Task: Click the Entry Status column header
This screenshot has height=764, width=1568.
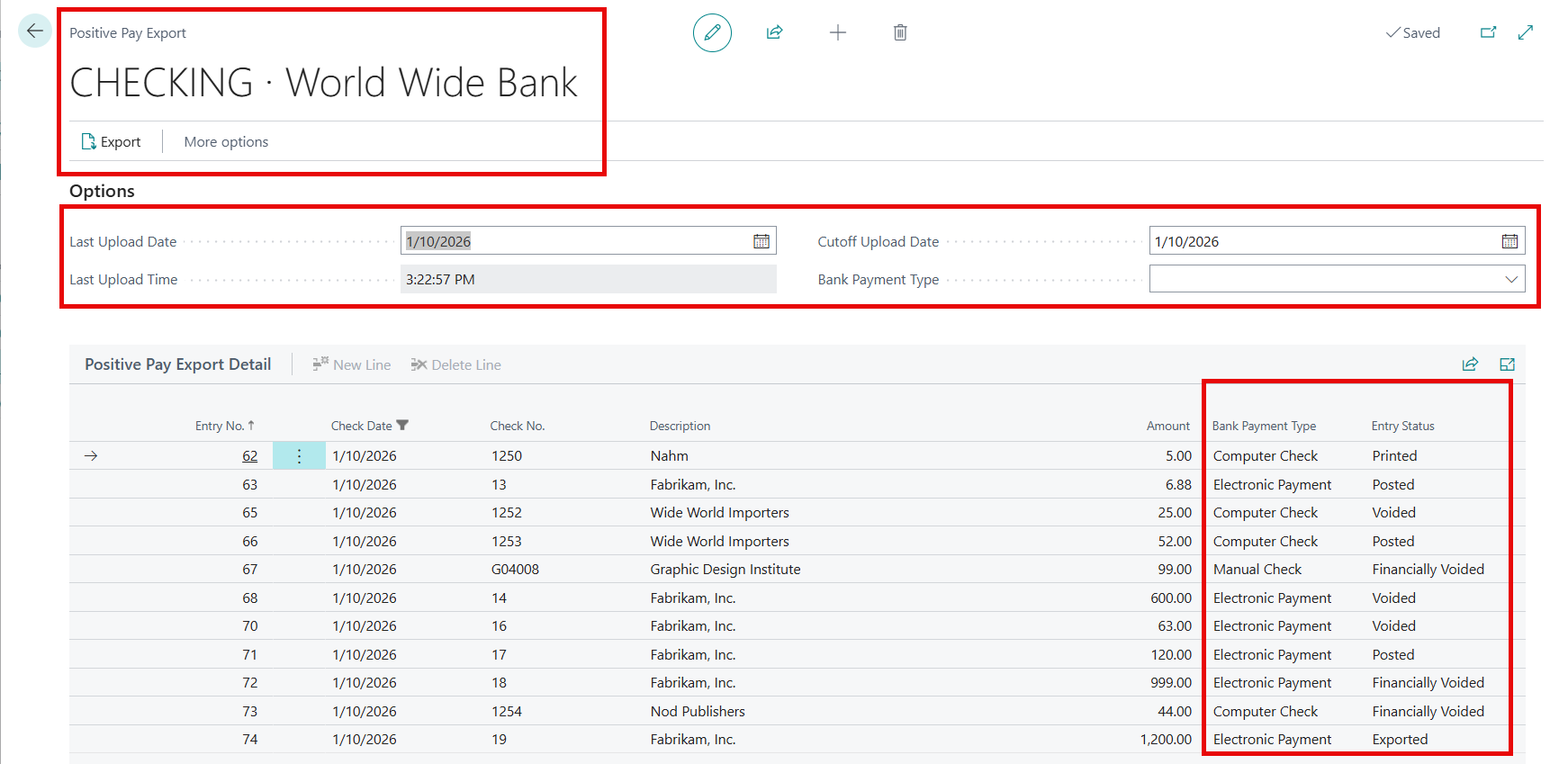Action: pyautogui.click(x=1402, y=426)
